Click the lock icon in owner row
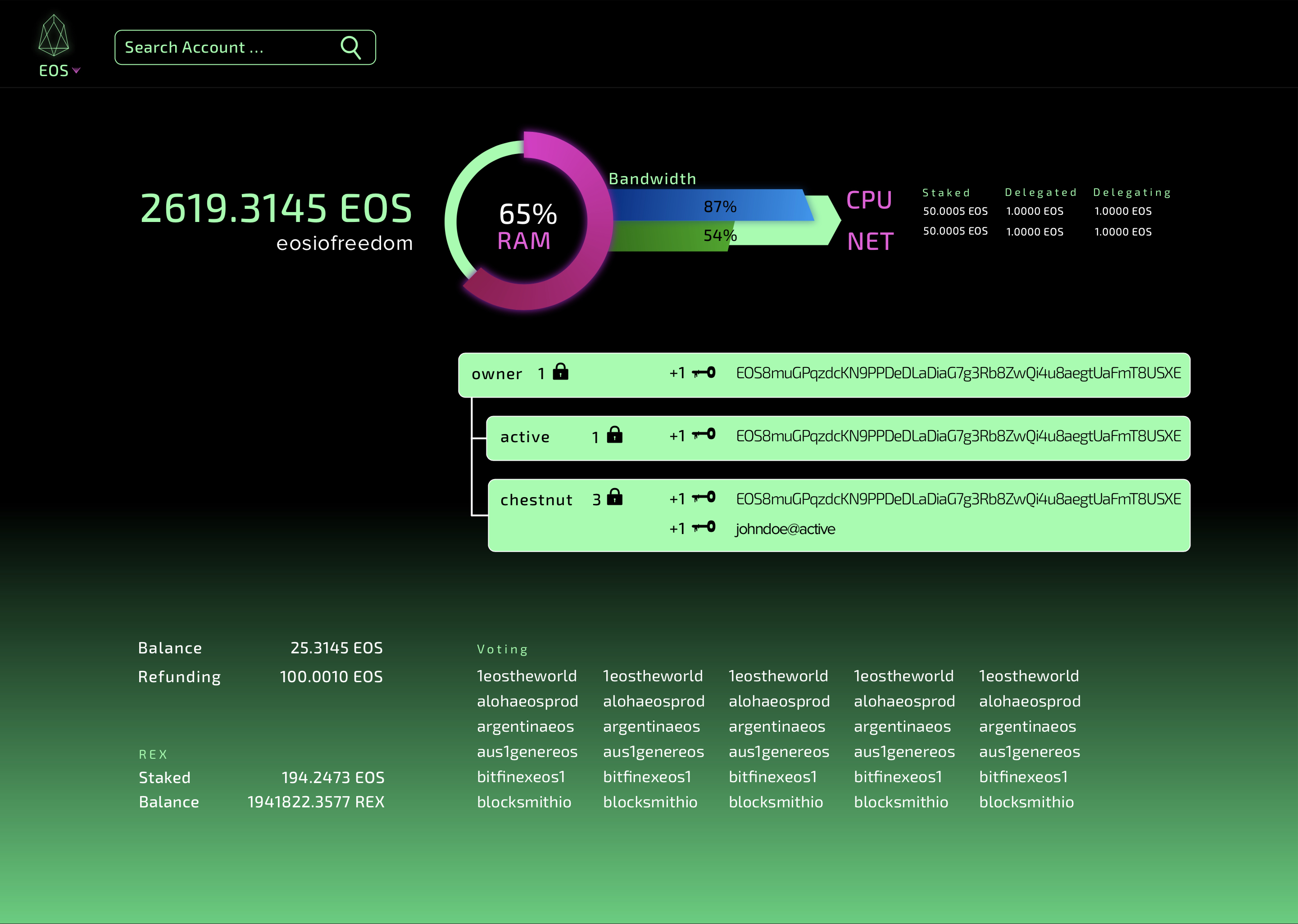 click(561, 371)
